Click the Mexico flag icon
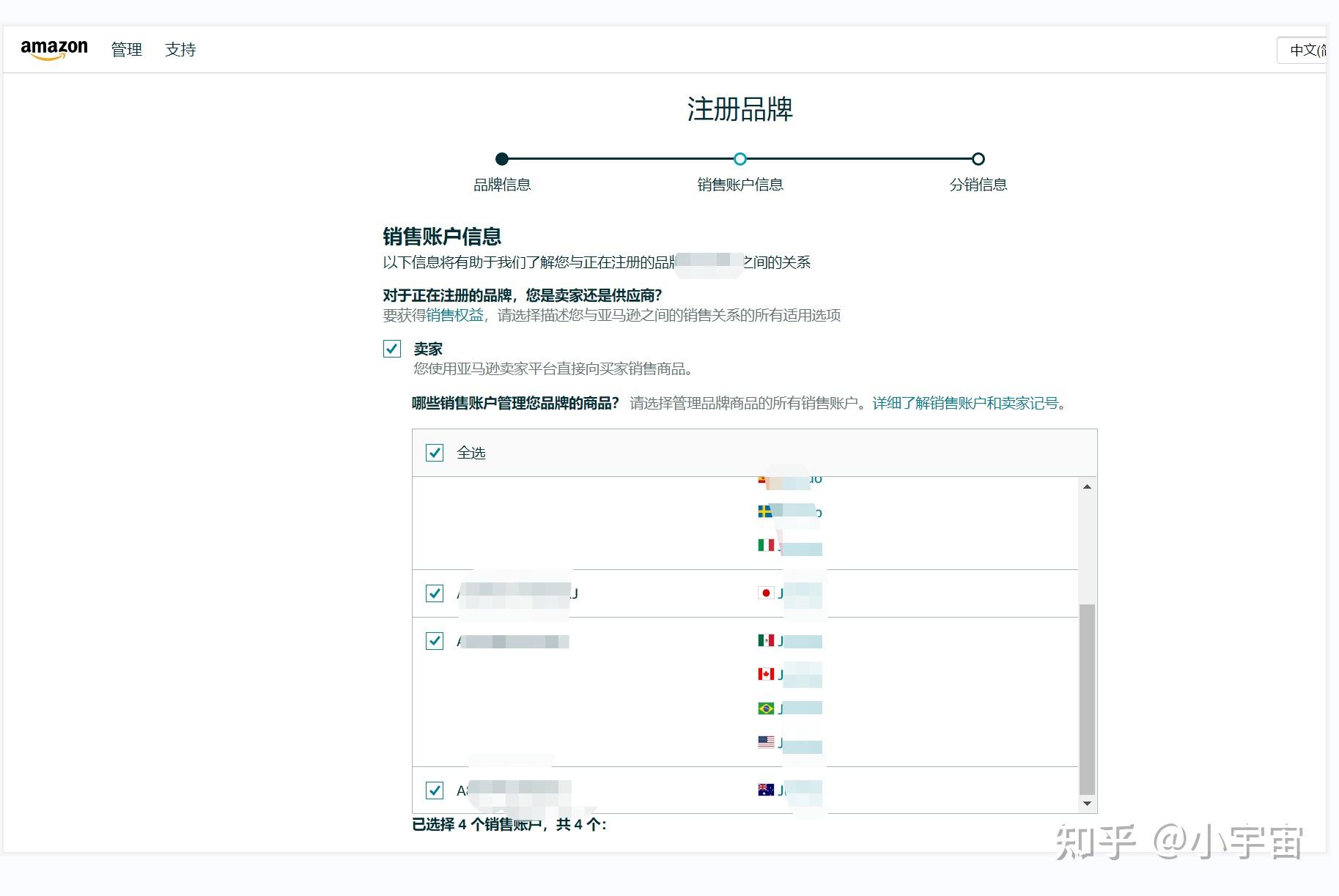Image resolution: width=1339 pixels, height=896 pixels. [766, 641]
